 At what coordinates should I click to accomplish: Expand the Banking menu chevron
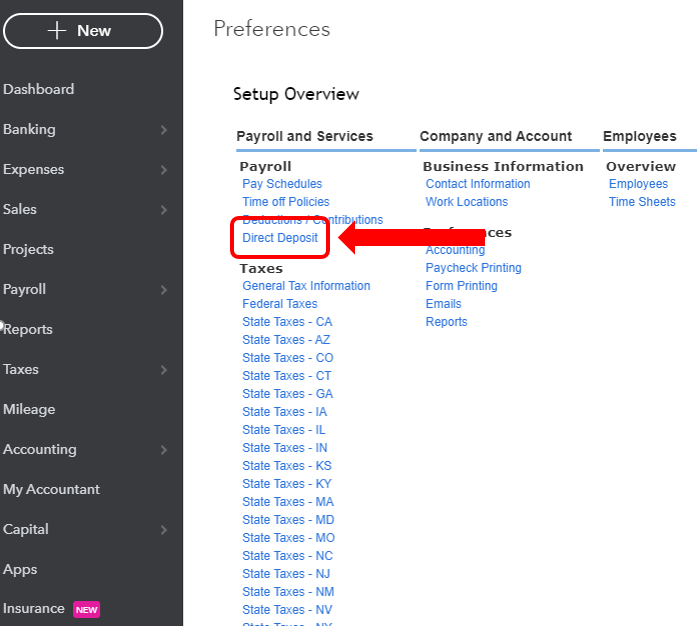[x=164, y=130]
